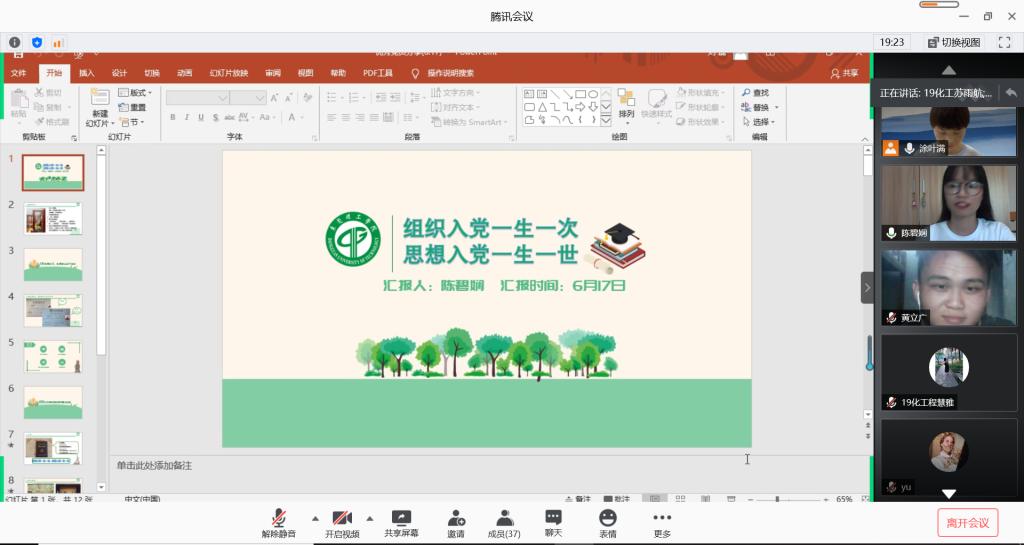Viewport: 1024px width, 545px height.
Task: Open the chat panel icon
Action: pos(553,518)
